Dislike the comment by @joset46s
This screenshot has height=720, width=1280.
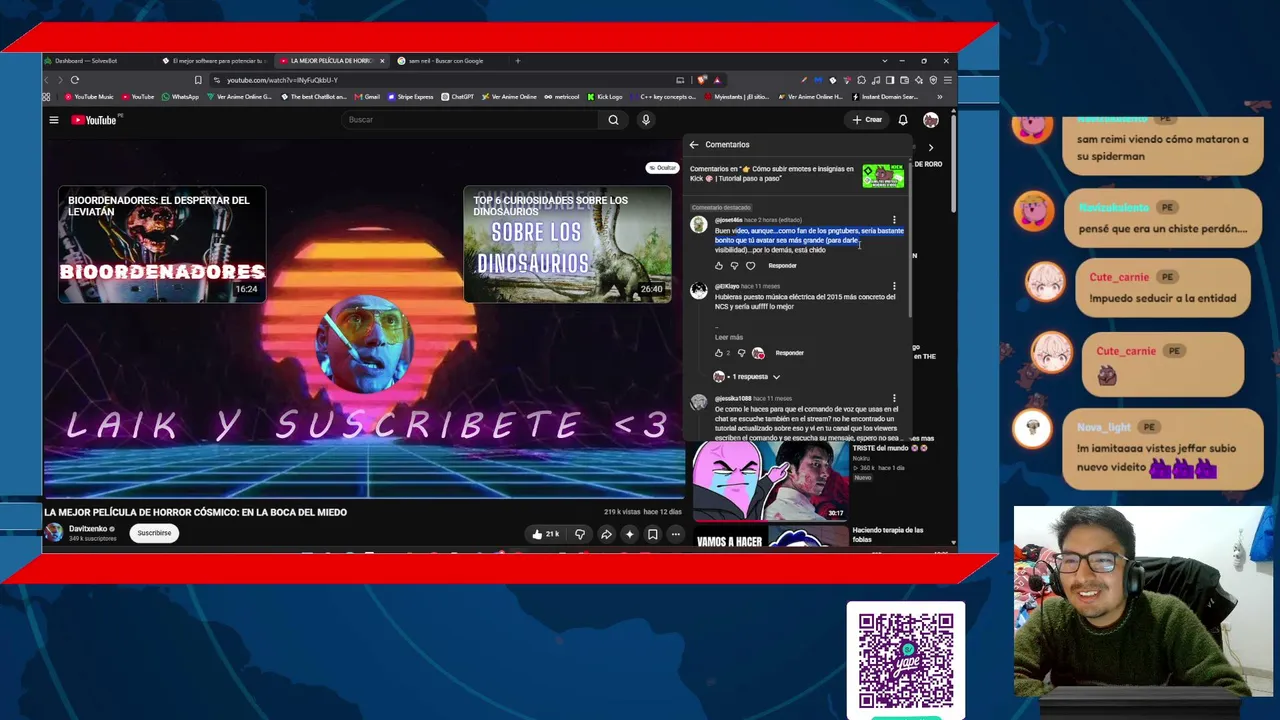tap(734, 266)
